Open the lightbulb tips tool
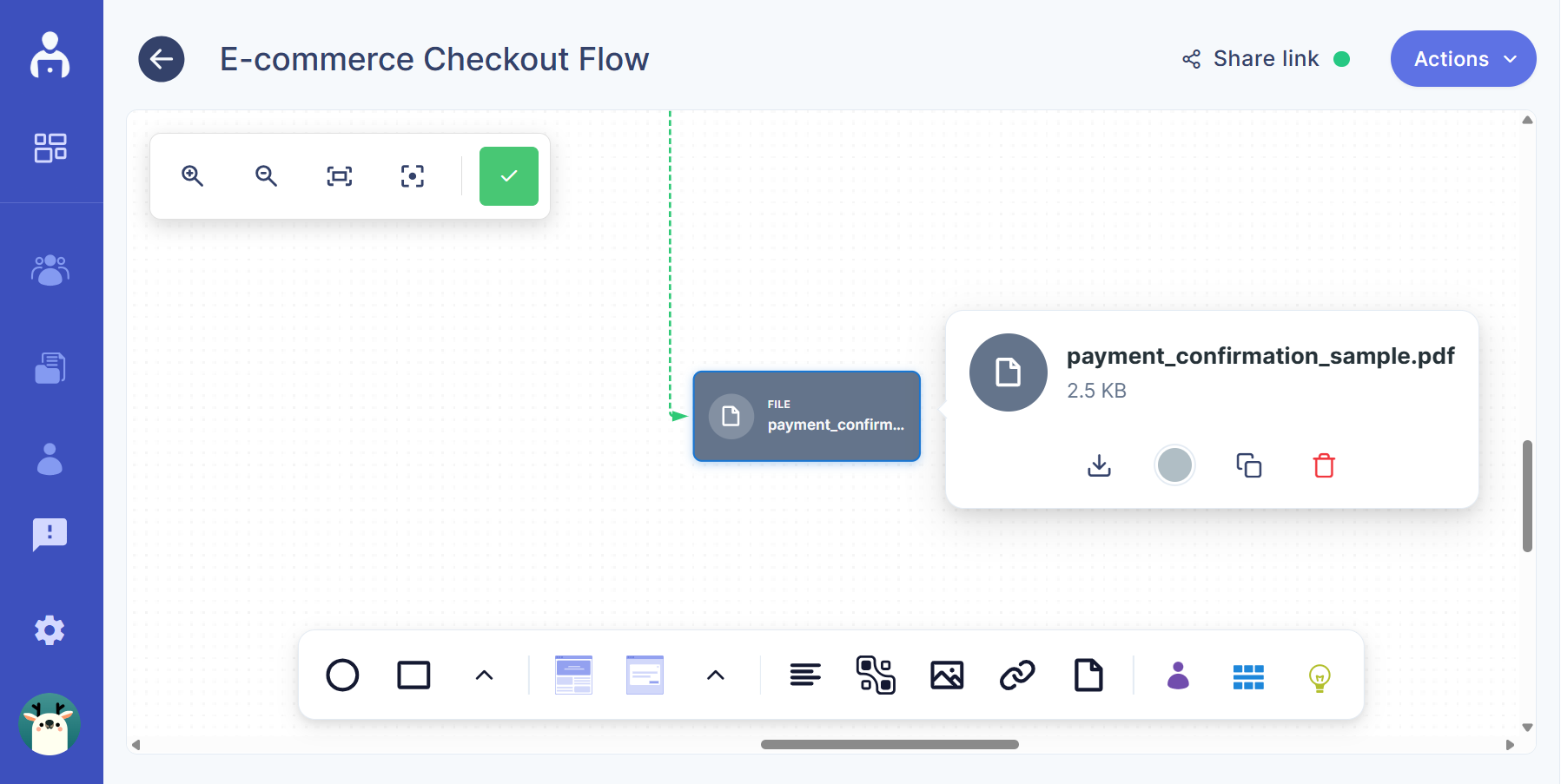Viewport: 1561px width, 784px height. pos(1320,675)
